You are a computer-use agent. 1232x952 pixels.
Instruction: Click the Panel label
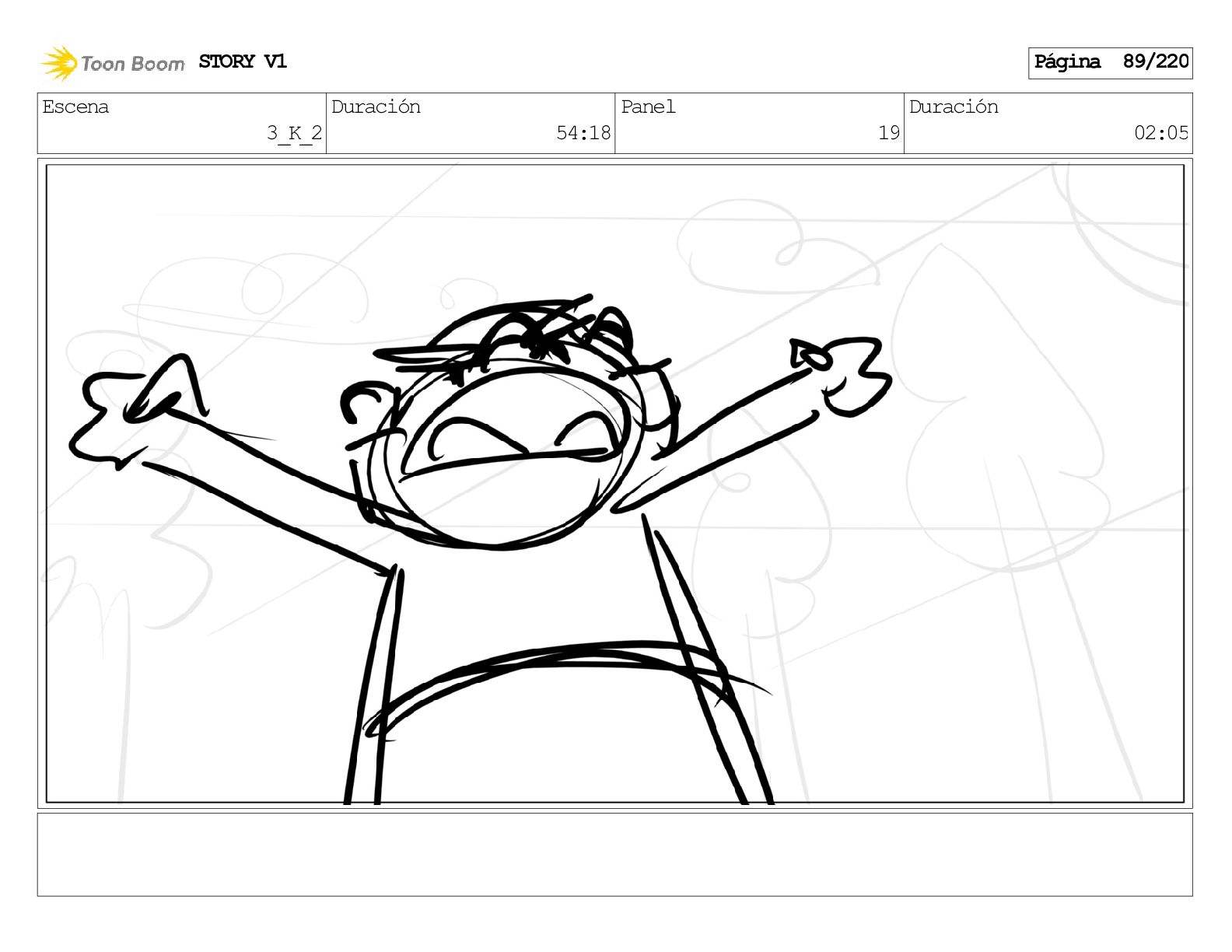[648, 107]
